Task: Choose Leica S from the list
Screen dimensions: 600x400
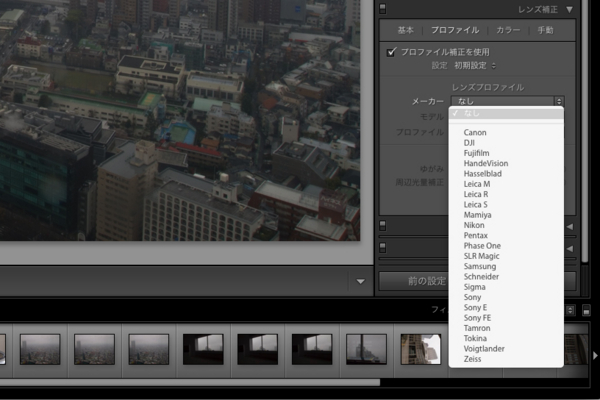Action: (x=506, y=205)
